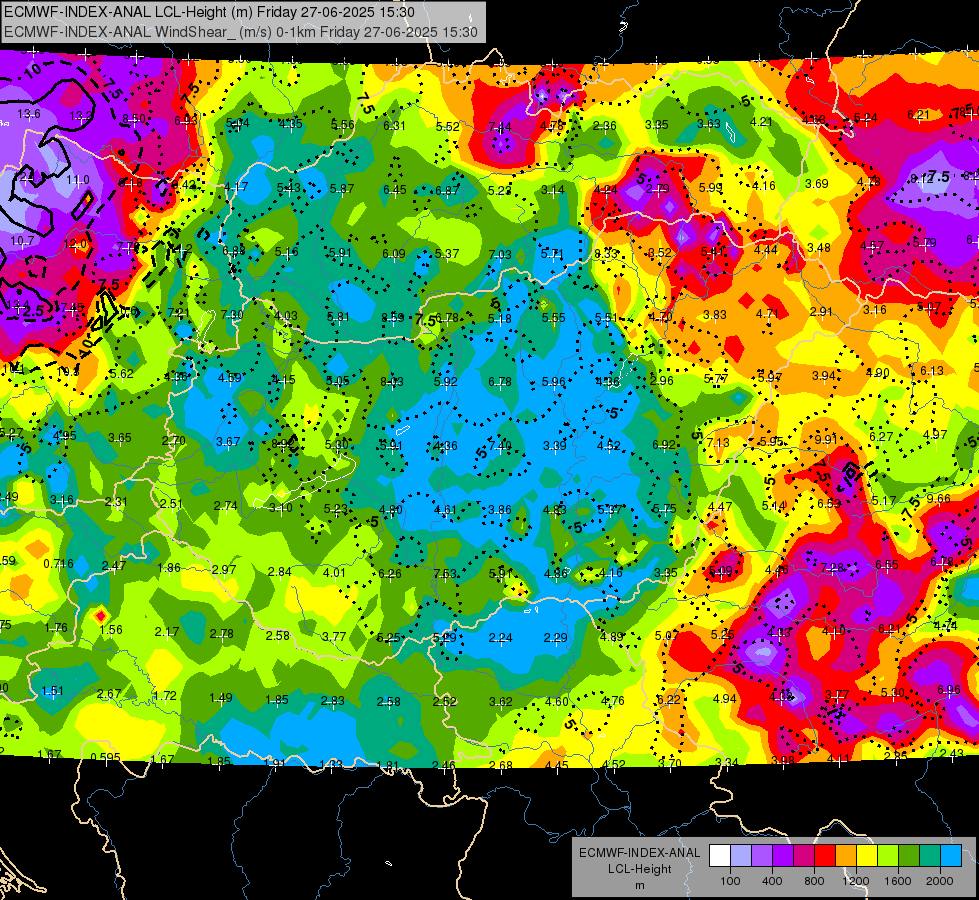Click the wind shear value 3.39
This screenshot has width=979, height=900.
click(554, 445)
